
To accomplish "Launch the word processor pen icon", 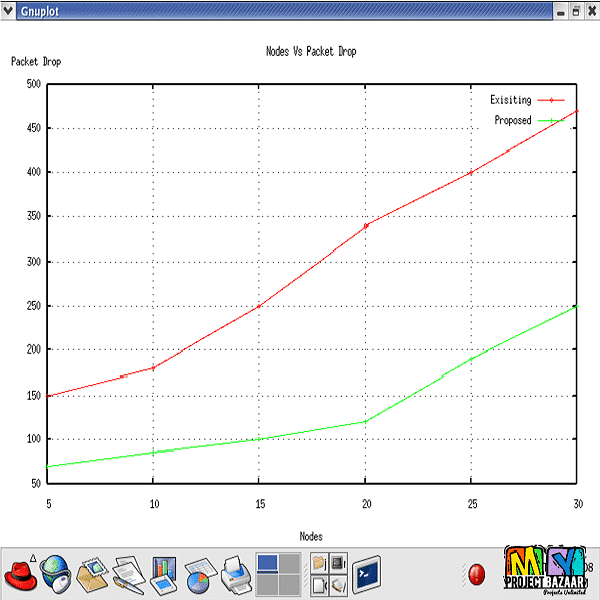I will [128, 574].
